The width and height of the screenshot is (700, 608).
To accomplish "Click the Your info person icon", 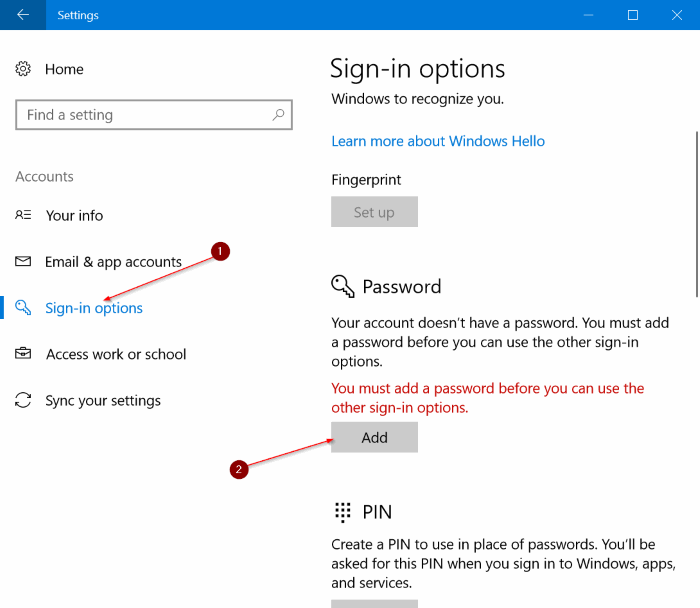I will point(23,215).
